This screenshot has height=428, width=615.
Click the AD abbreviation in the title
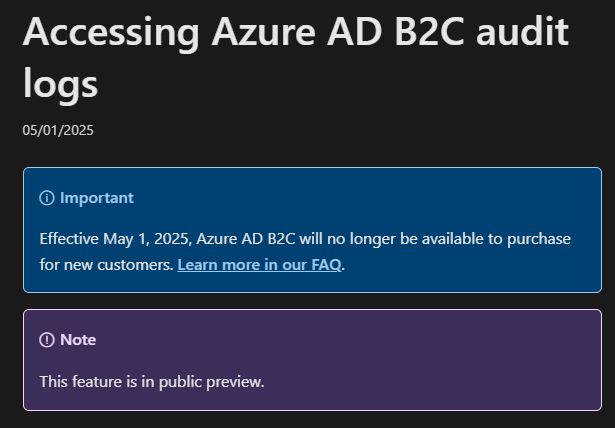click(355, 31)
